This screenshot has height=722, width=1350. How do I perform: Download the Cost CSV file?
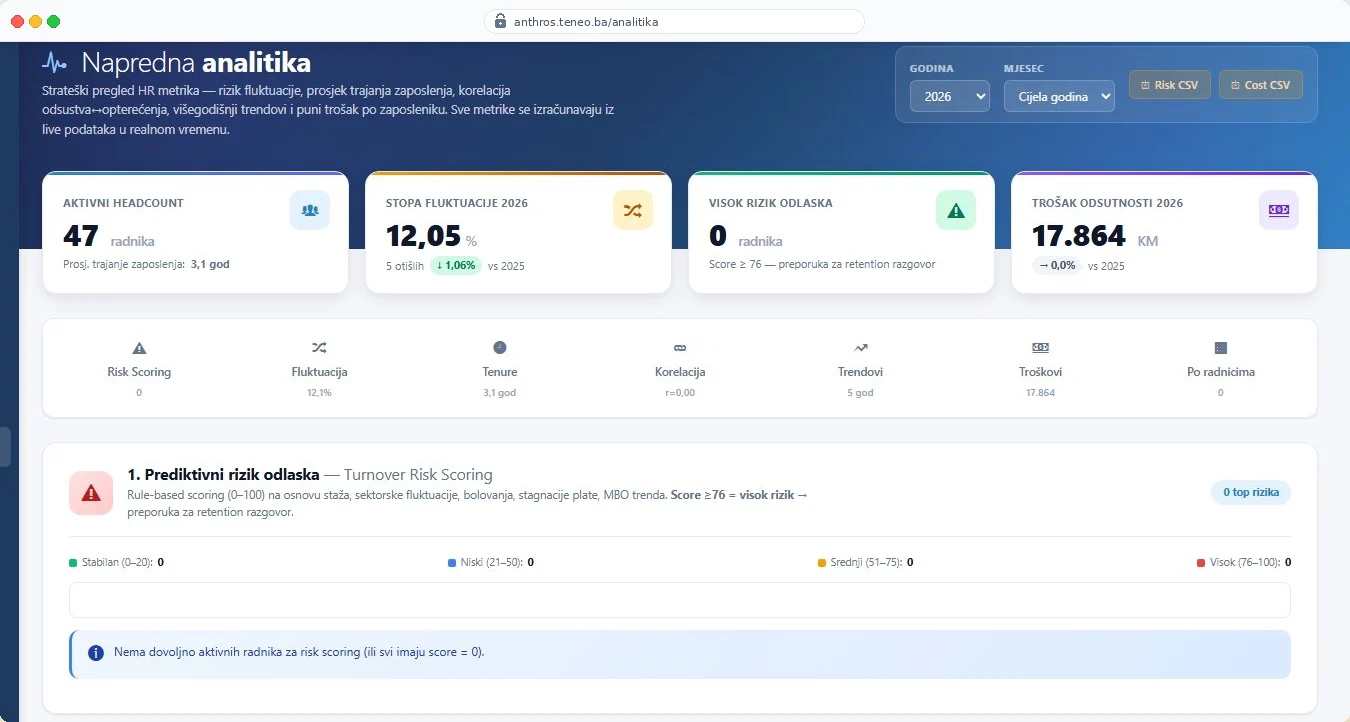[1260, 85]
